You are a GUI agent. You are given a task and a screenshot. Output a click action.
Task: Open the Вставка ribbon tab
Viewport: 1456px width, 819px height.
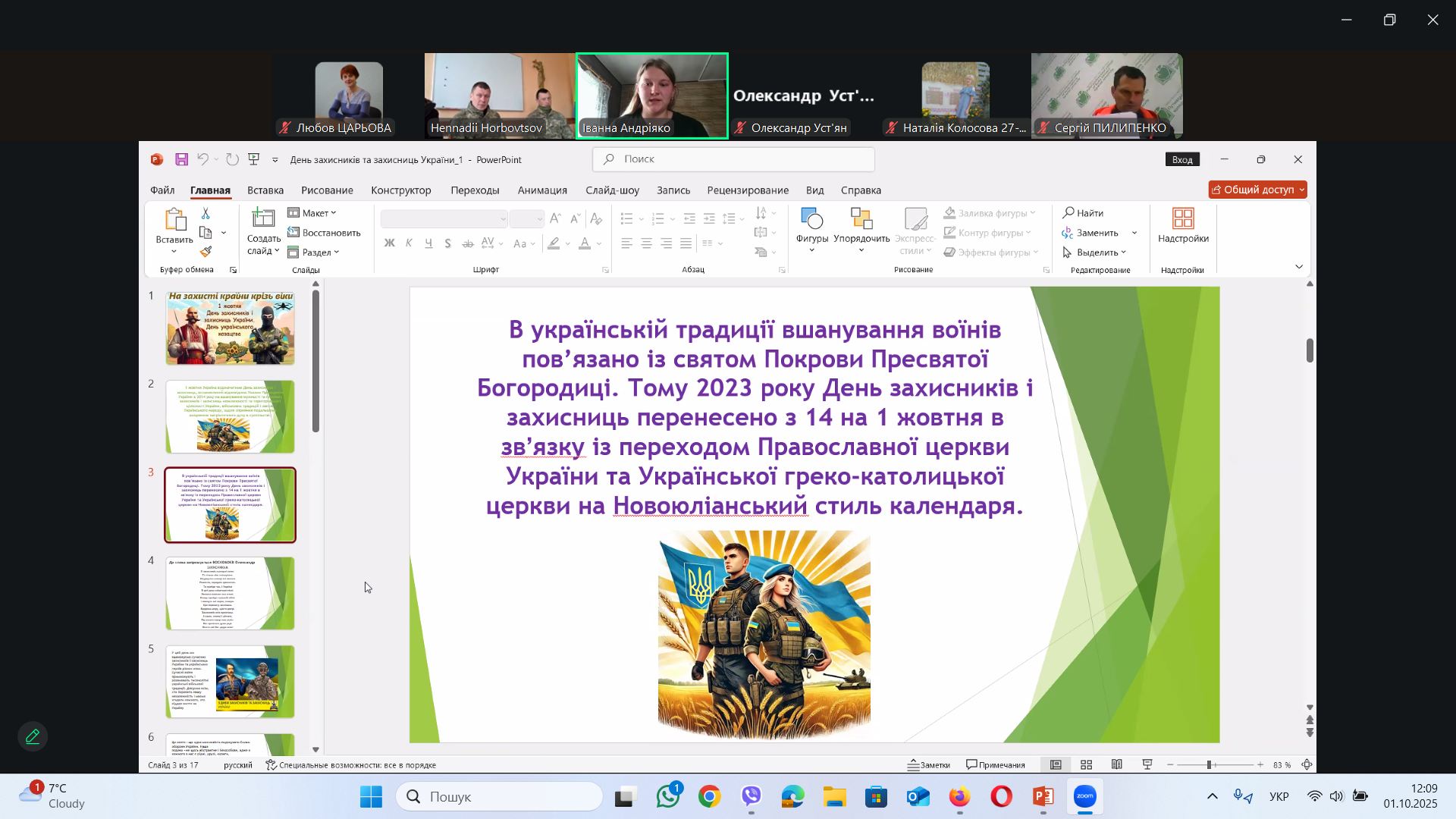point(265,190)
